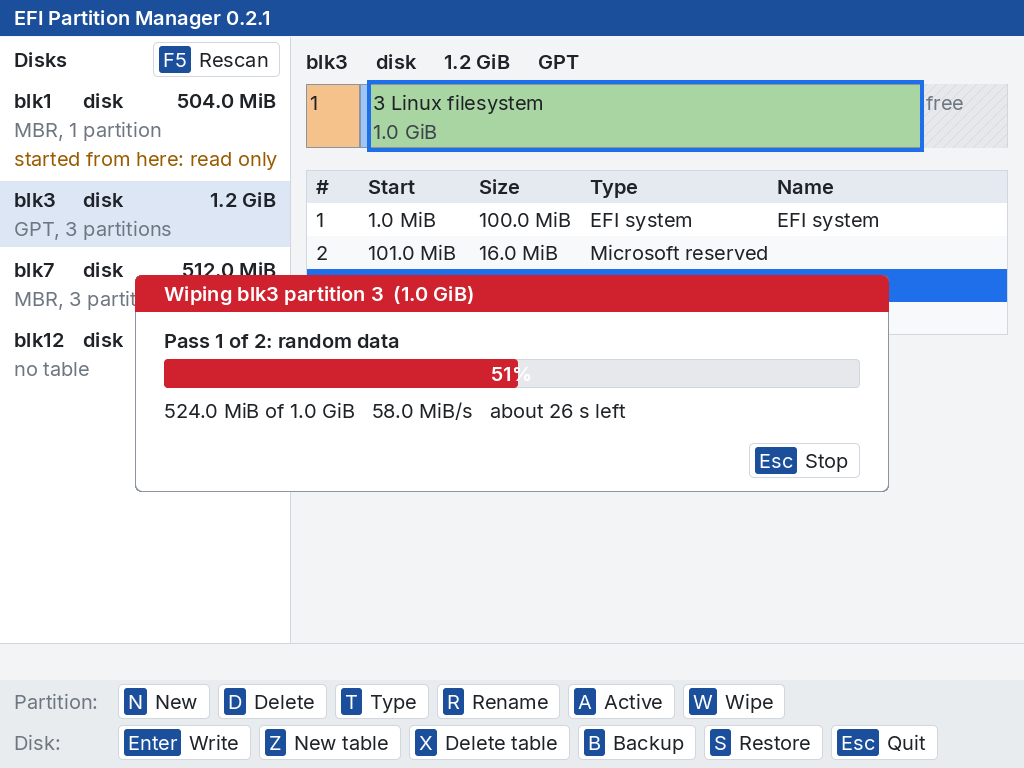Click the 'Pass 1 of 2: random data' label
1024x768 pixels.
(x=281, y=342)
